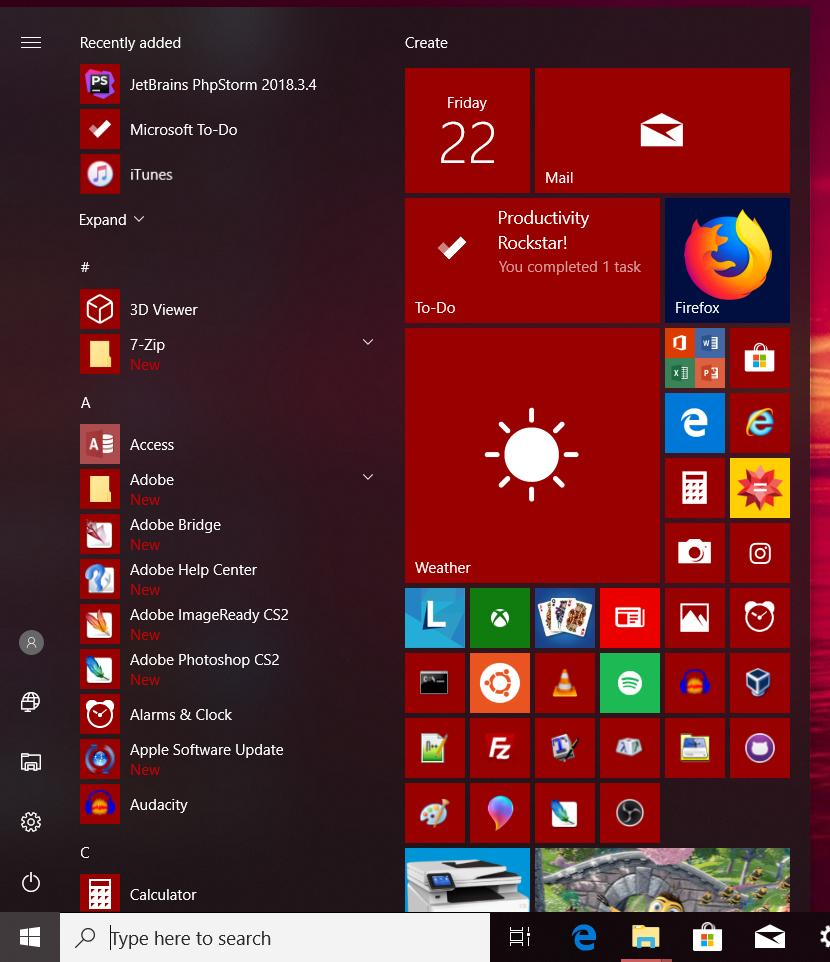Image resolution: width=830 pixels, height=962 pixels.
Task: Launch JetBrains PhpStorm 2018.3.4
Action: (227, 84)
